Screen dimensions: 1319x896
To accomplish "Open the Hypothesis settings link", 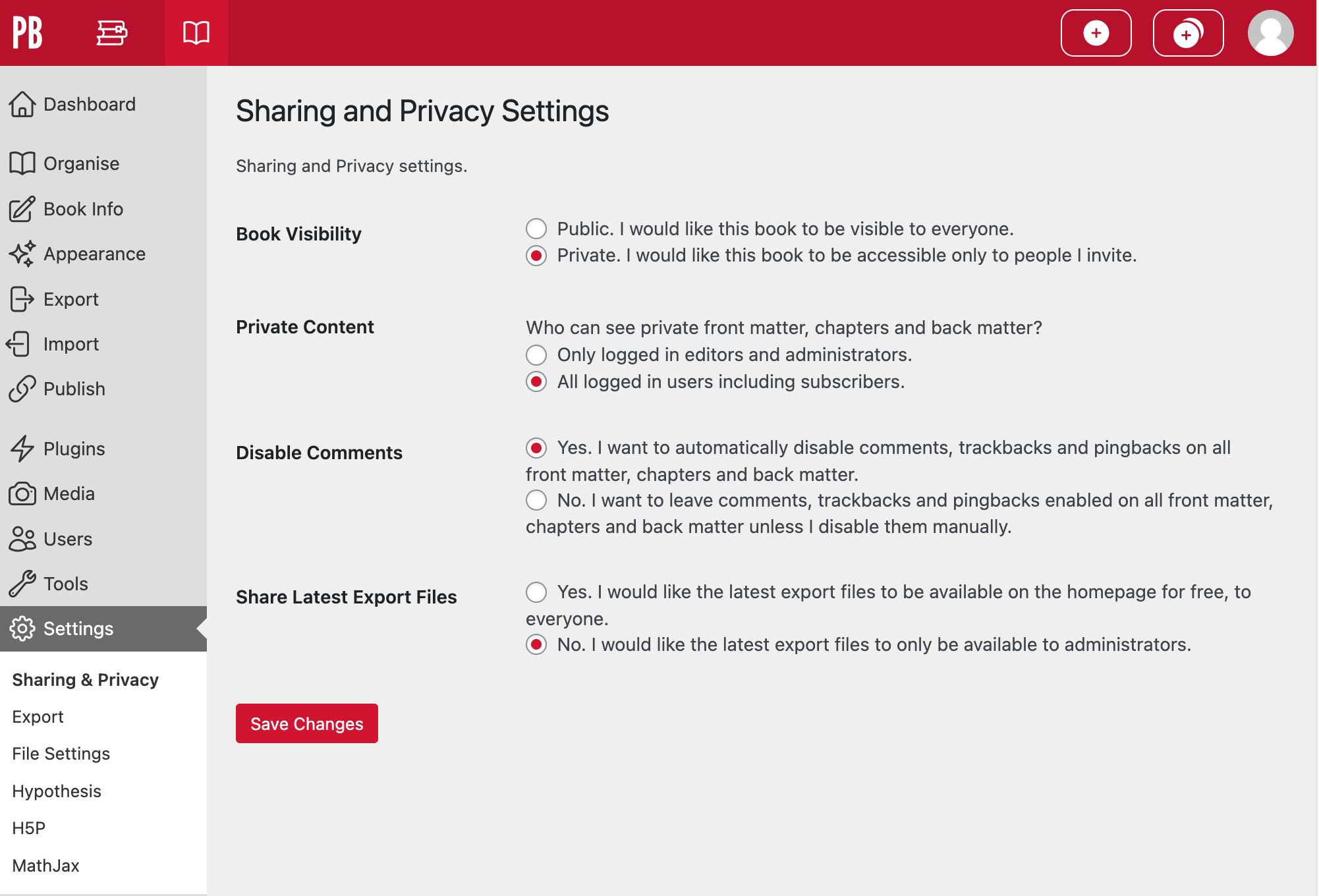I will pyautogui.click(x=57, y=791).
